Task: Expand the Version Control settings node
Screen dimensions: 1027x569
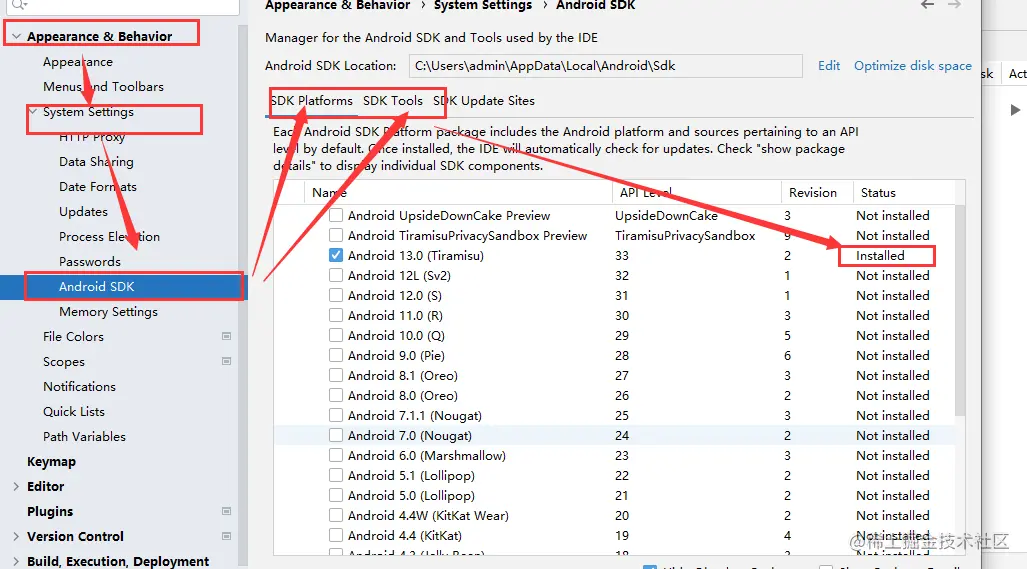Action: 16,536
